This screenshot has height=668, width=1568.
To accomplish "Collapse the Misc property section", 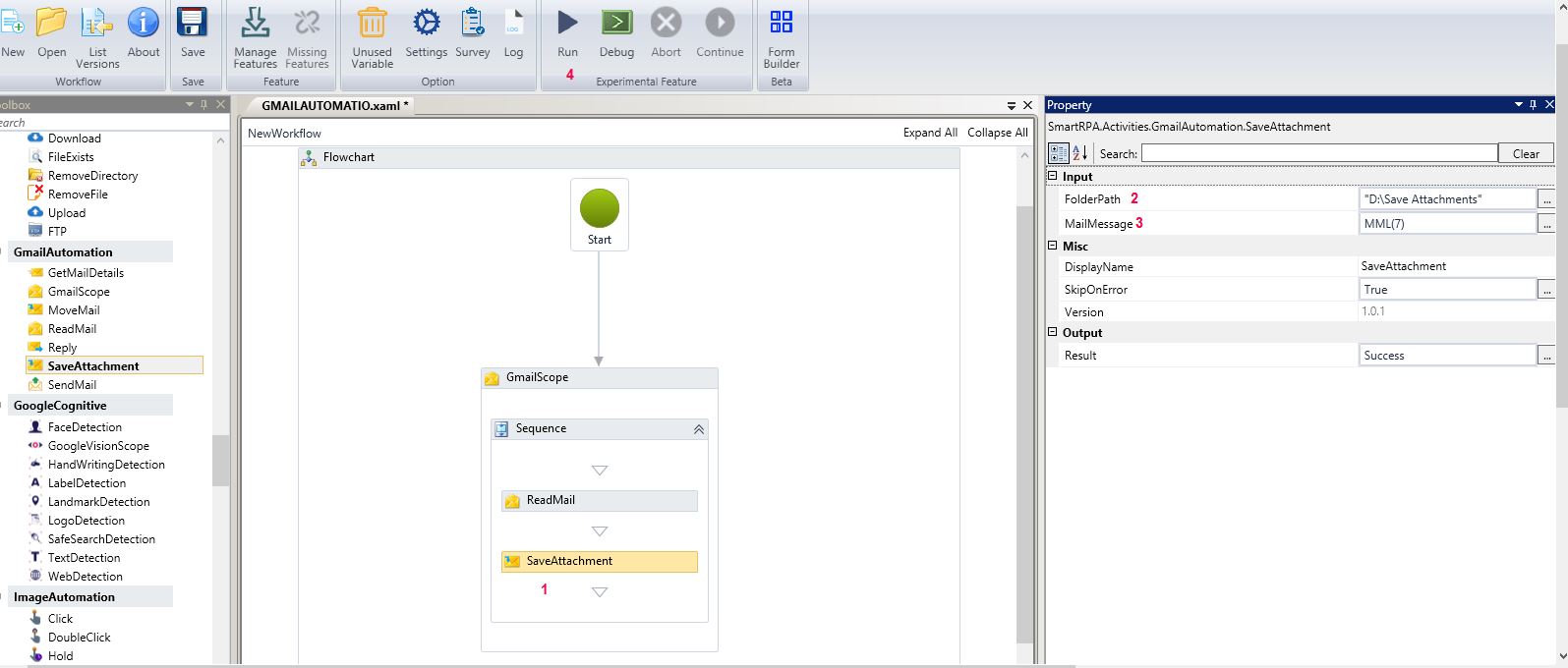I will [x=1053, y=247].
